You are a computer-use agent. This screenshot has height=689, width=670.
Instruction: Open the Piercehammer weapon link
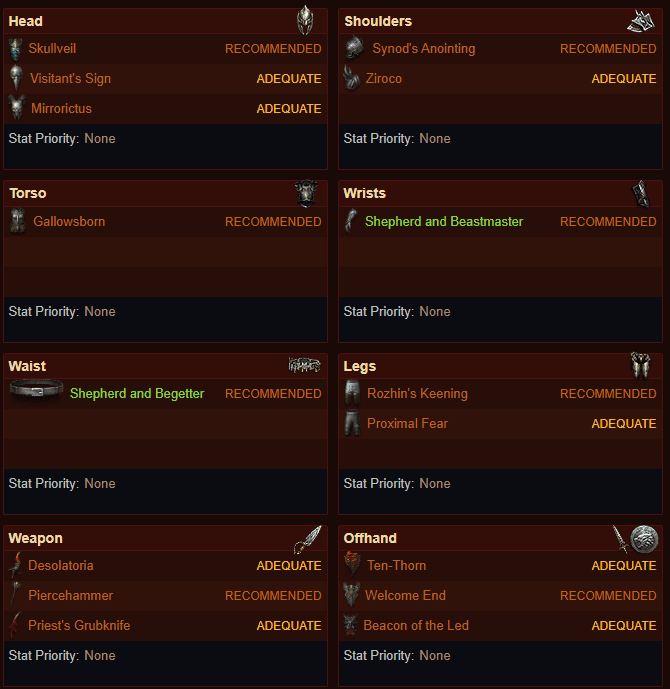coord(70,595)
